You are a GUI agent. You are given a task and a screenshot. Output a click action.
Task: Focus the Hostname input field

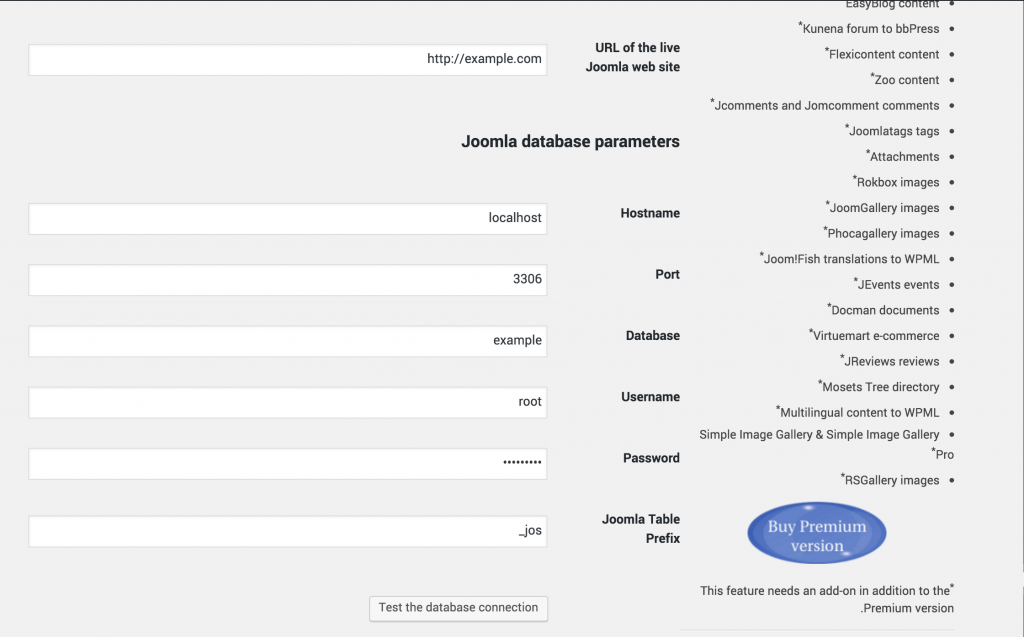pos(287,218)
